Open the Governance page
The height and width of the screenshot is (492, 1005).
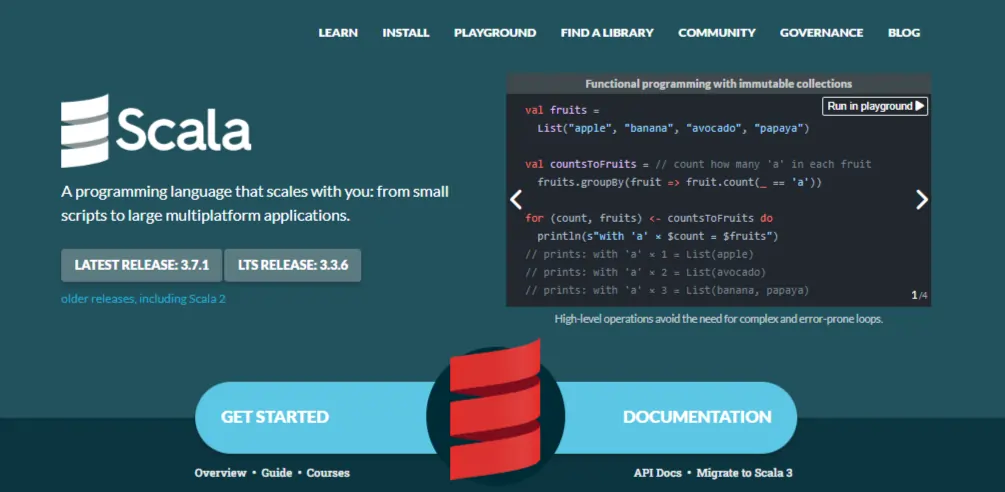pyautogui.click(x=822, y=33)
